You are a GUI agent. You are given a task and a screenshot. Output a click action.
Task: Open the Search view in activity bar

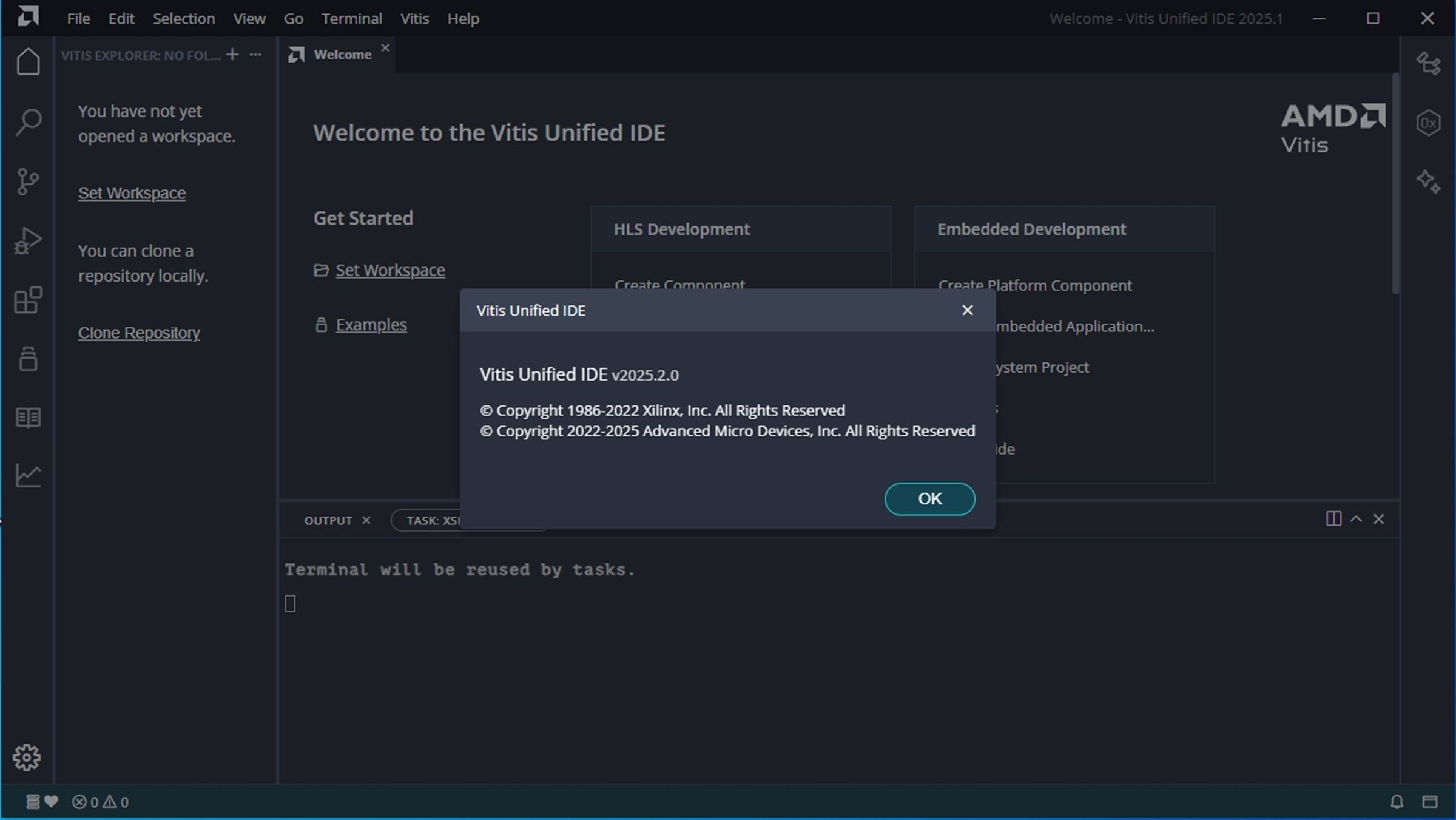pos(28,122)
